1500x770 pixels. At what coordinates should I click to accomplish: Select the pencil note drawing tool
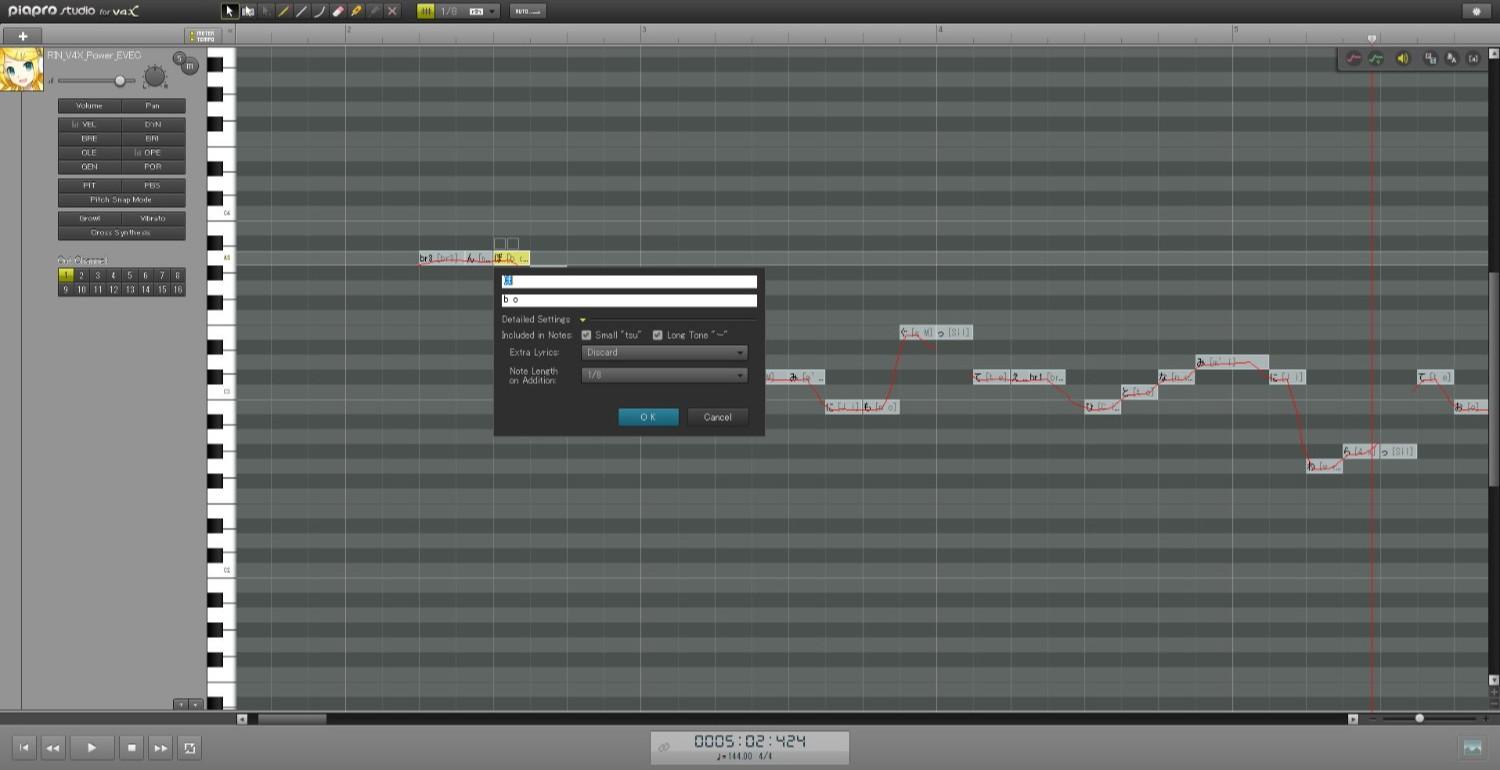(x=284, y=11)
